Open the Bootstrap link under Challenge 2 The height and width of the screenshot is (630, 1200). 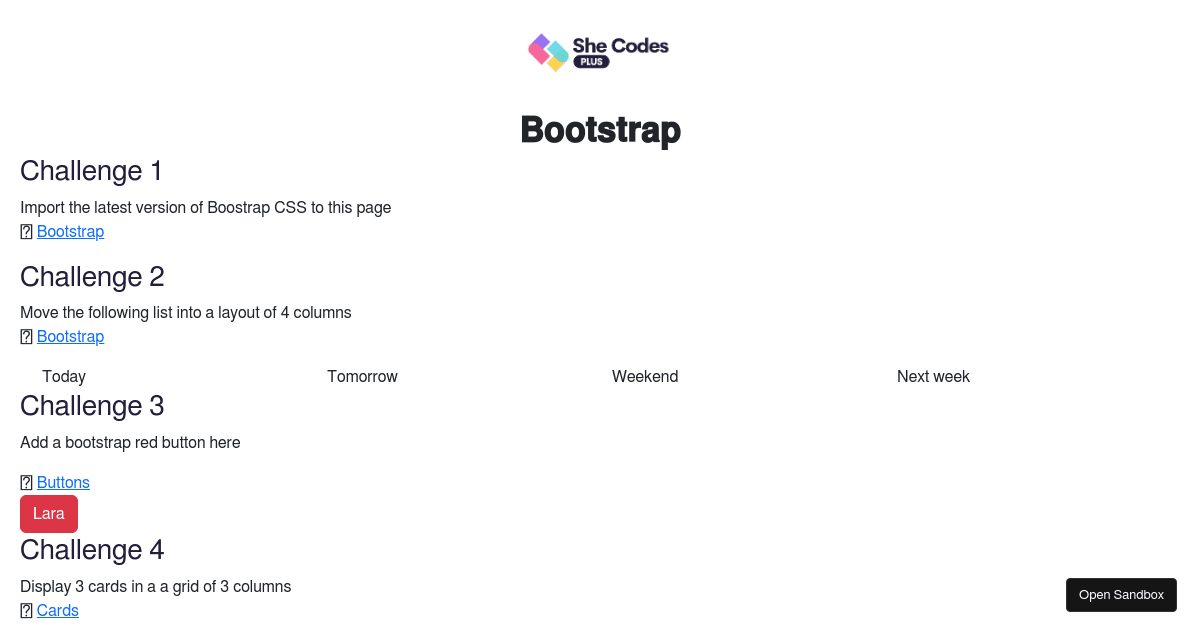tap(70, 336)
